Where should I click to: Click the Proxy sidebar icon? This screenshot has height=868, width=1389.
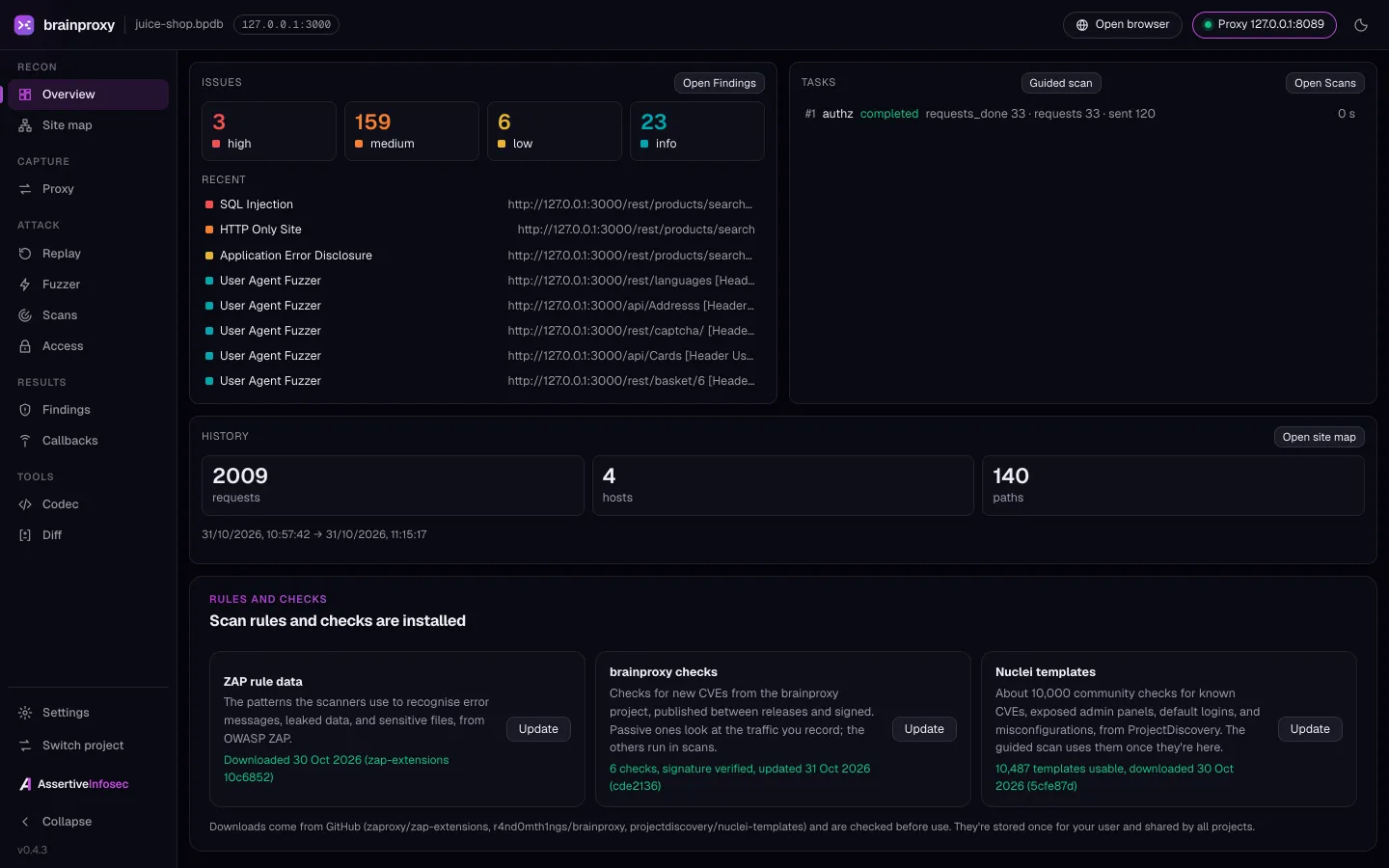point(25,189)
